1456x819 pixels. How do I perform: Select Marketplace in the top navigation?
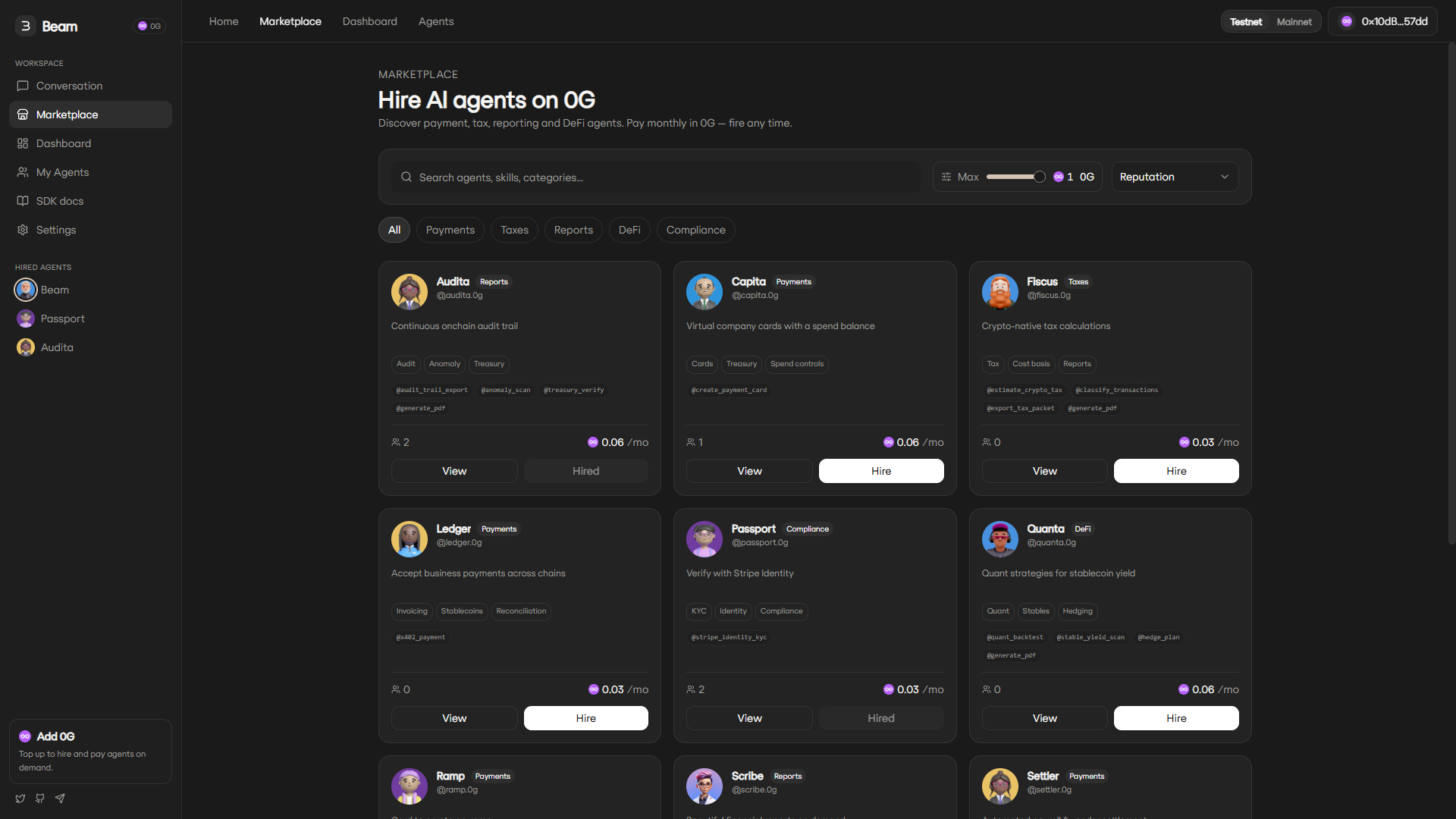[290, 21]
